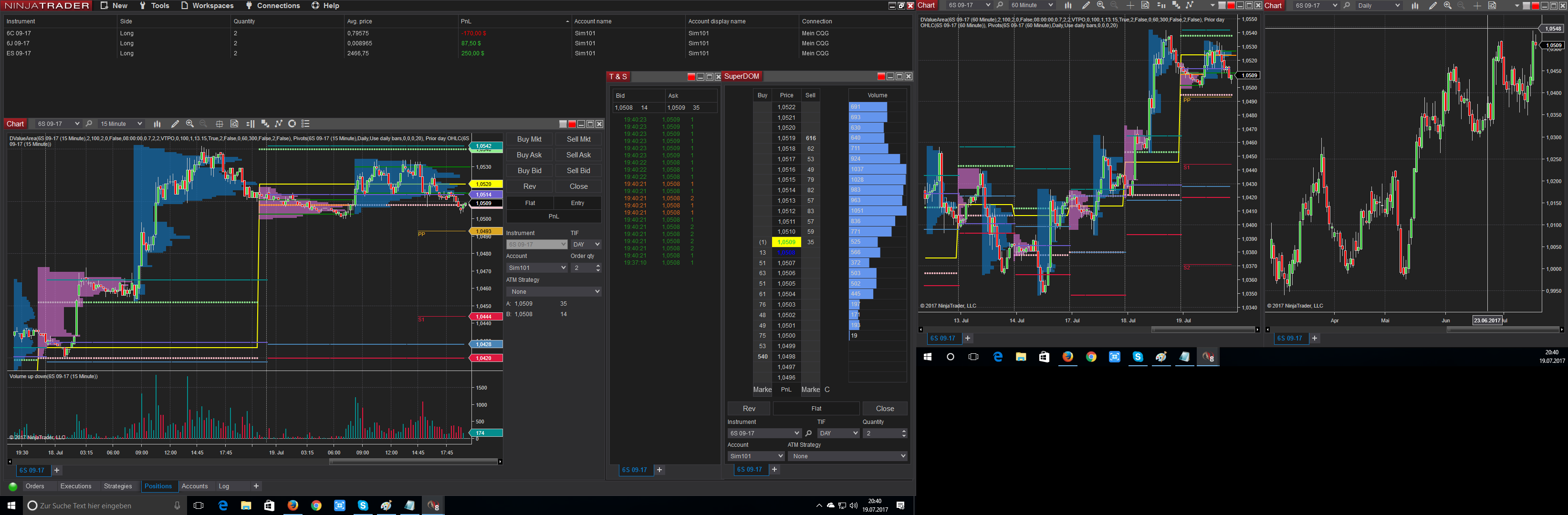1568x515 pixels.
Task: Open the 60 Minute interval dropdown
Action: 1032,5
